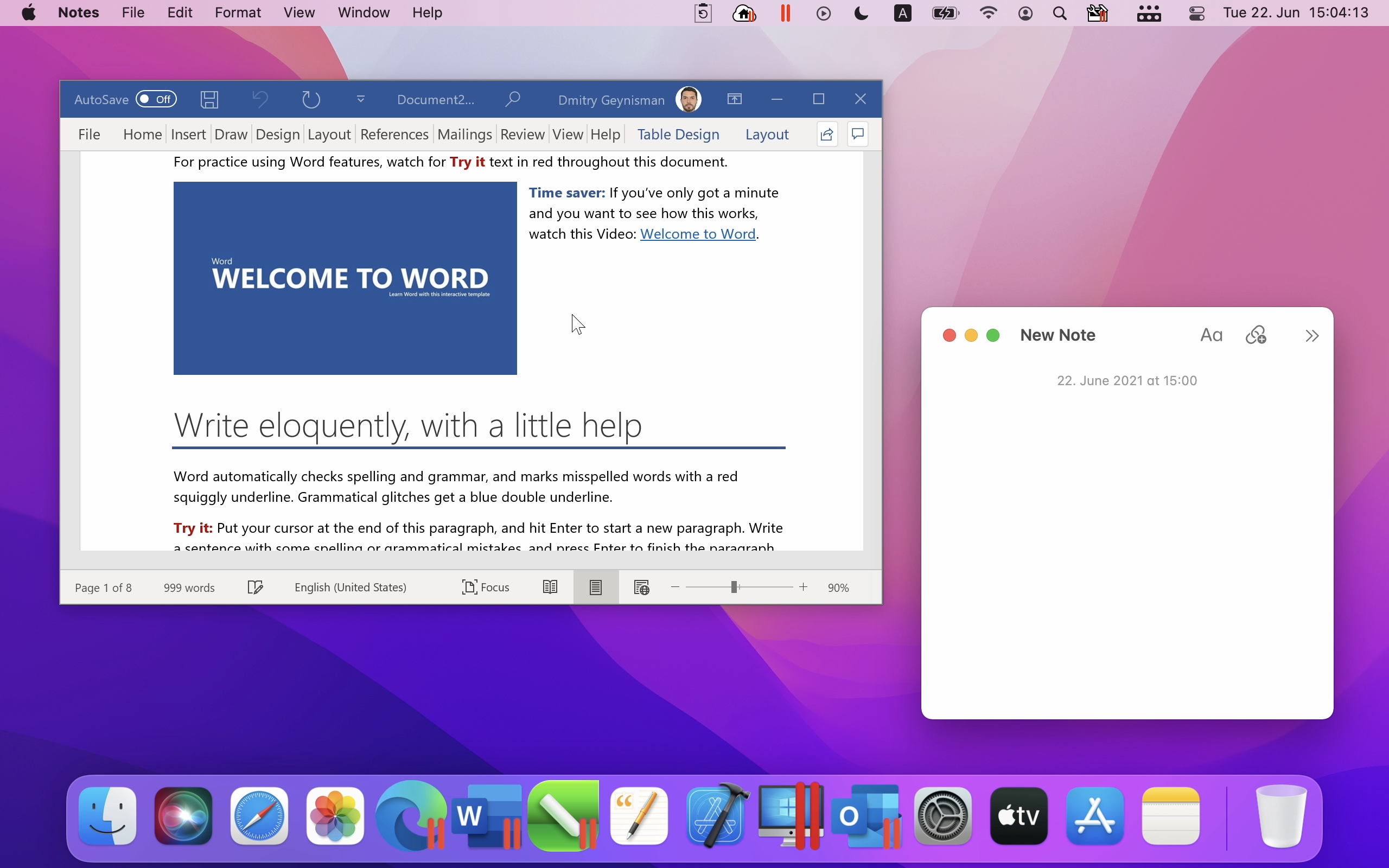Follow the Welcome to Word hyperlink
This screenshot has height=868, width=1389.
click(697, 234)
